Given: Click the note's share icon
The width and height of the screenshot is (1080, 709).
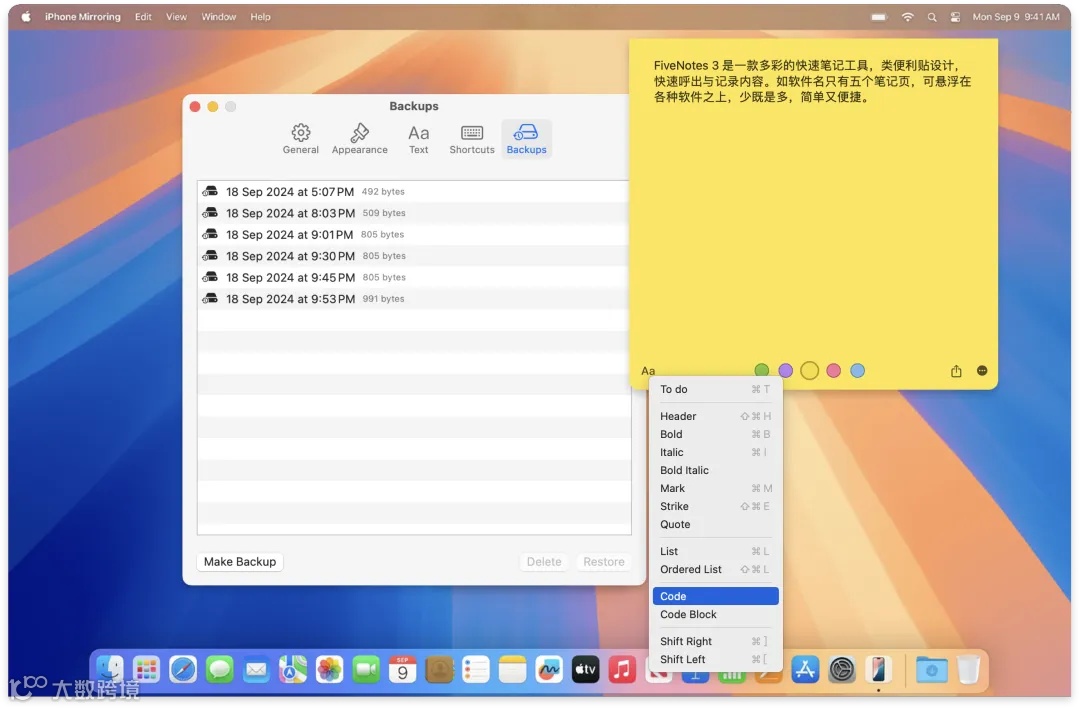Looking at the screenshot, I should [956, 371].
